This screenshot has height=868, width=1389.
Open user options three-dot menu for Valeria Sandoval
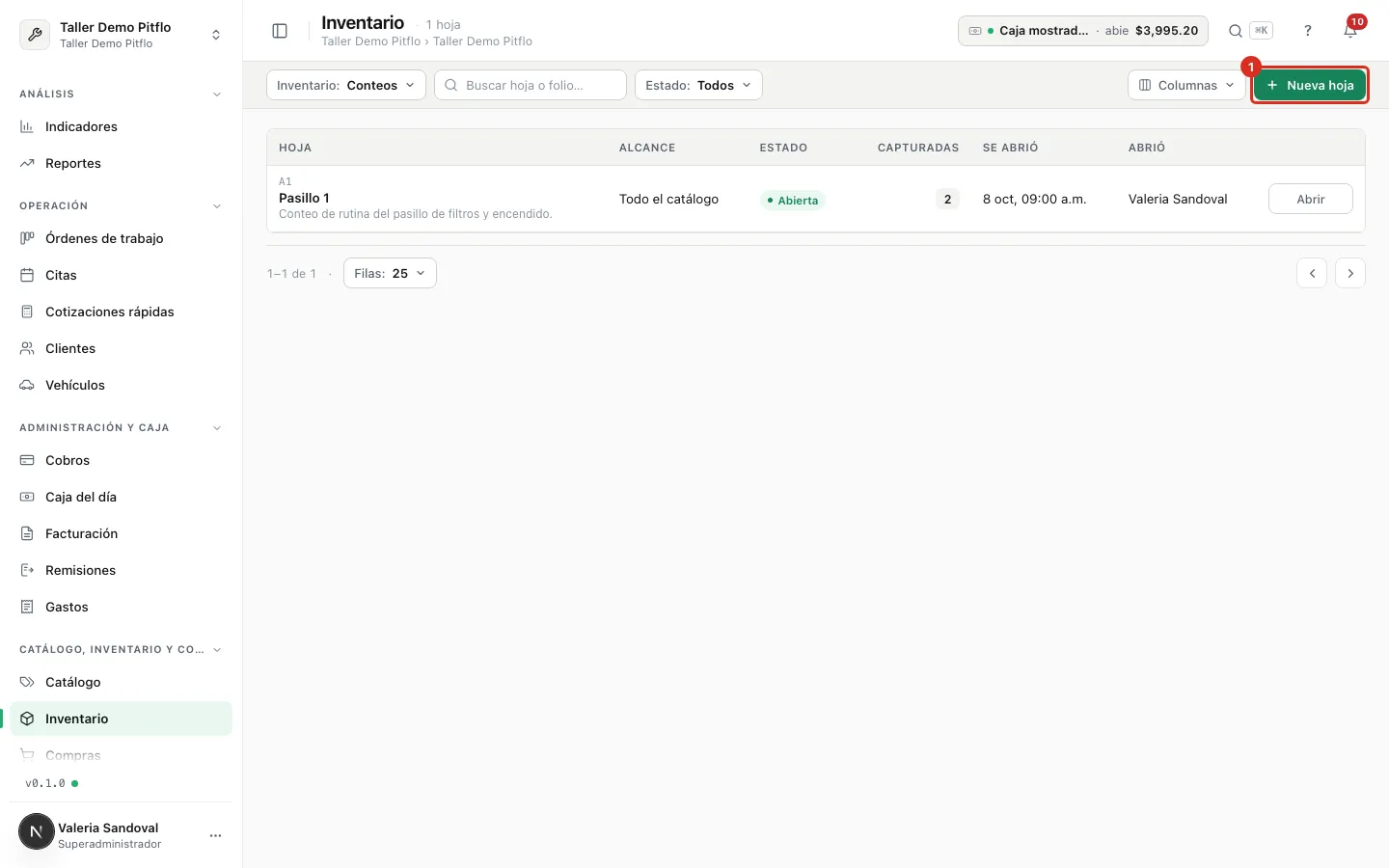pos(215,835)
